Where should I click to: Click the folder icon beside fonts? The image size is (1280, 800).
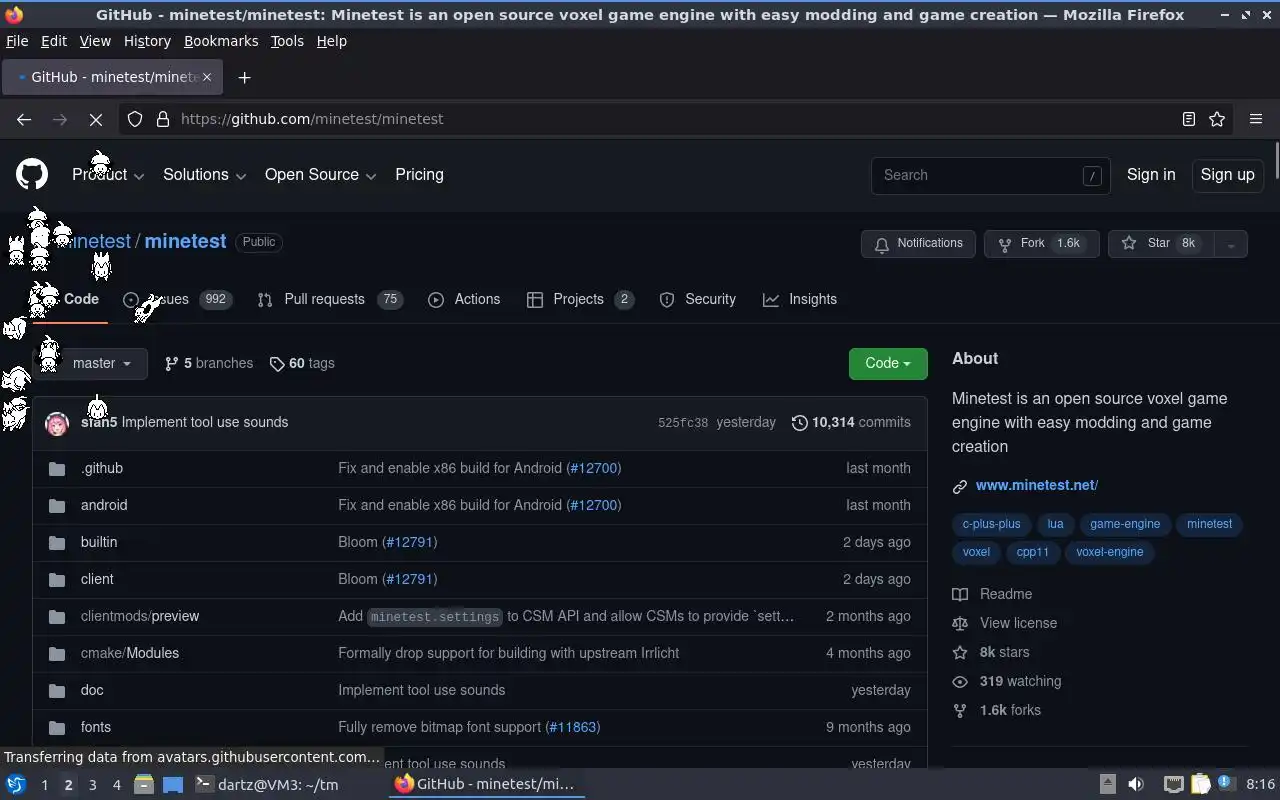57,727
